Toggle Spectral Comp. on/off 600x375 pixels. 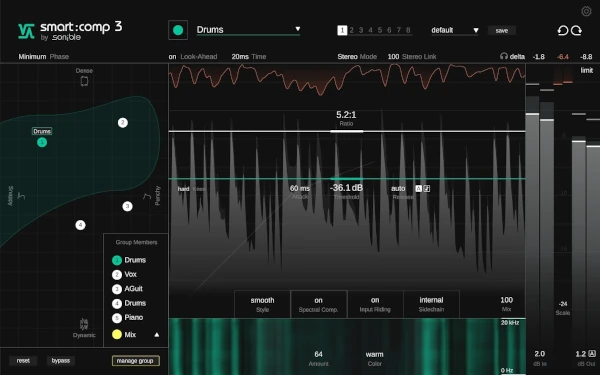pos(318,304)
